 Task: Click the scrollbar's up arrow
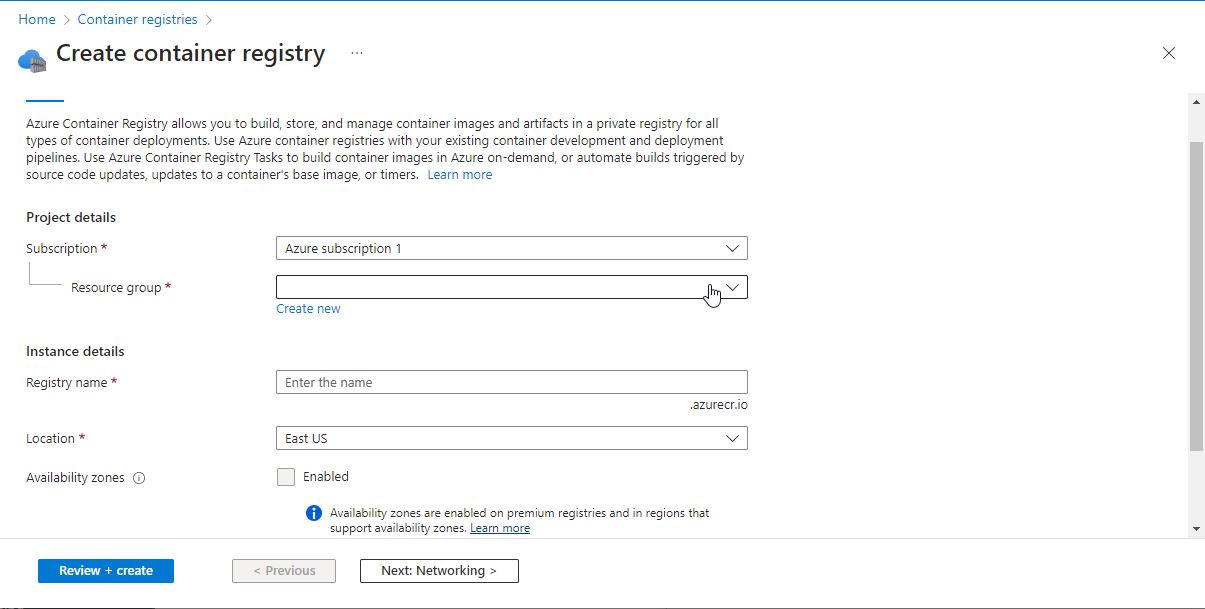pos(1196,100)
